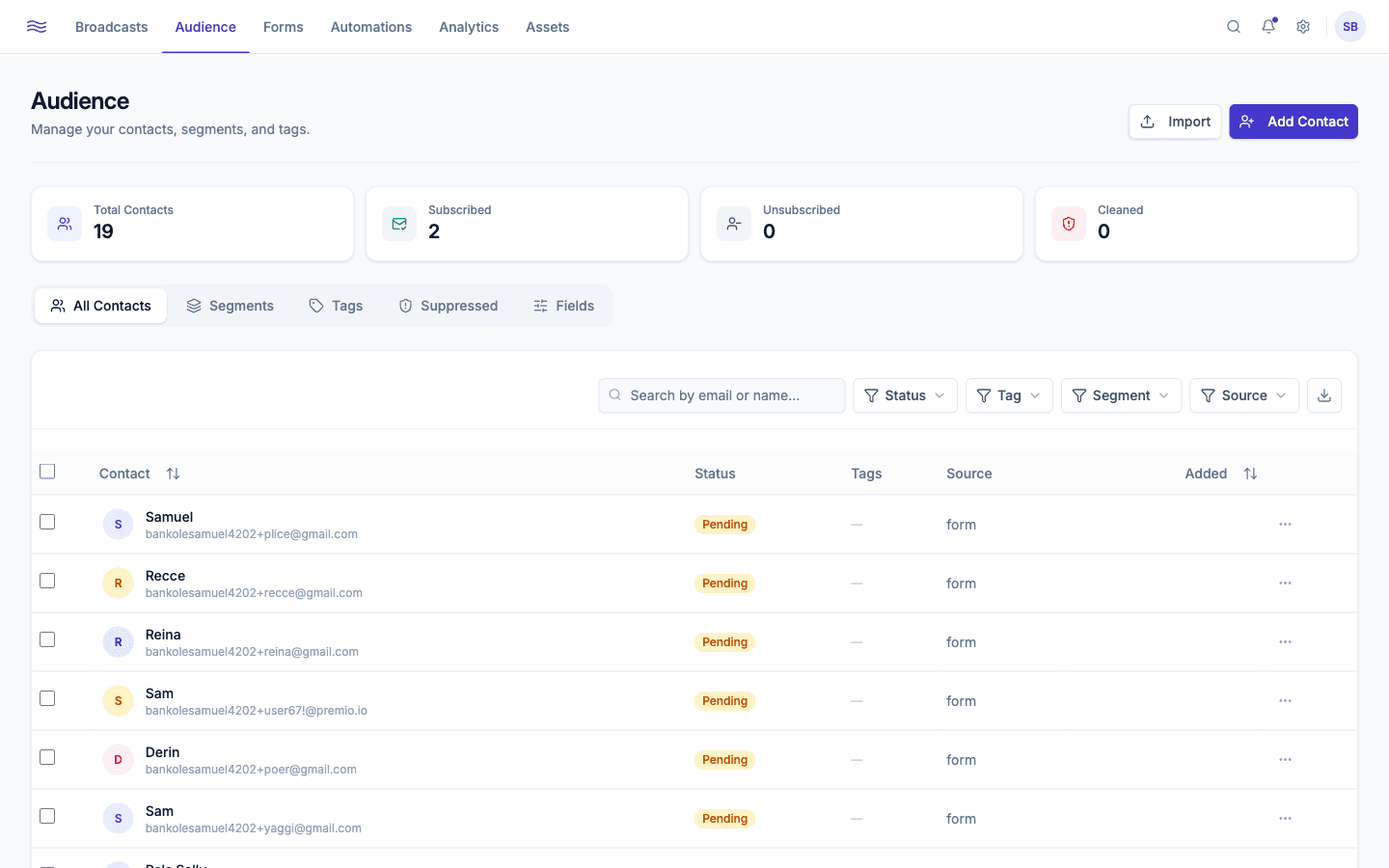Open the search icon in the header
This screenshot has width=1389, height=868.
pos(1234,27)
